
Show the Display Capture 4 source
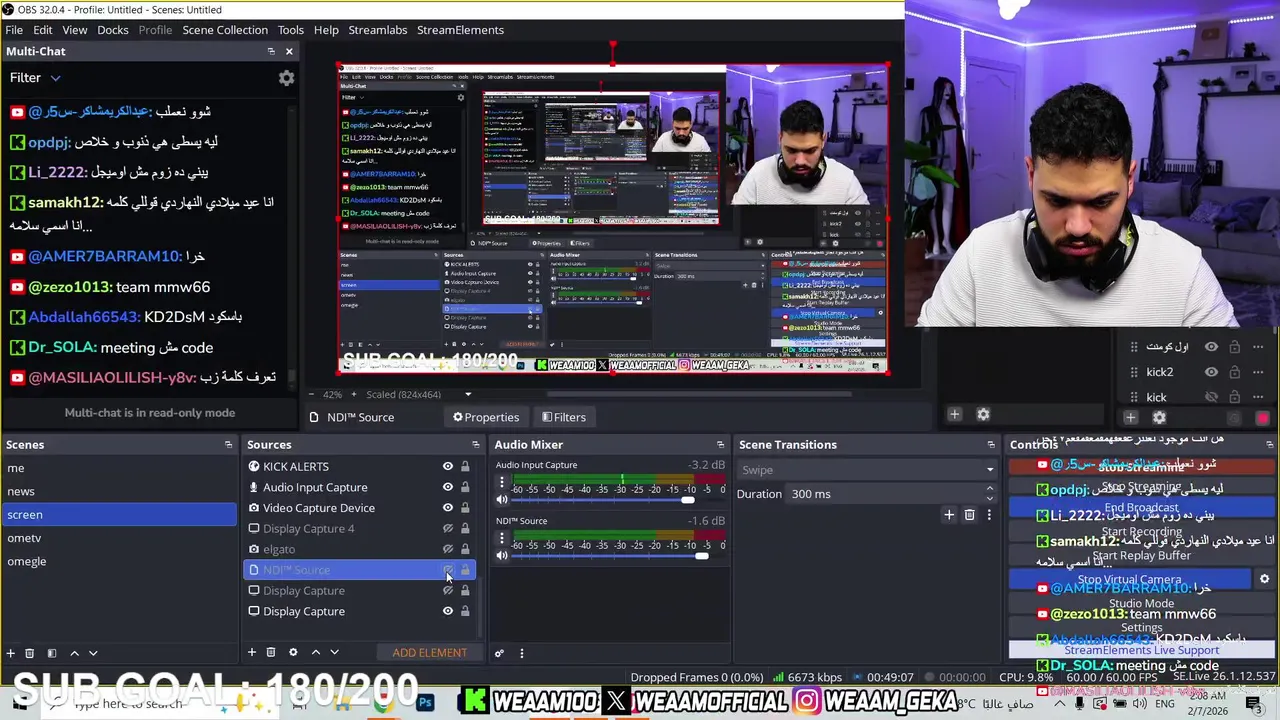[448, 528]
